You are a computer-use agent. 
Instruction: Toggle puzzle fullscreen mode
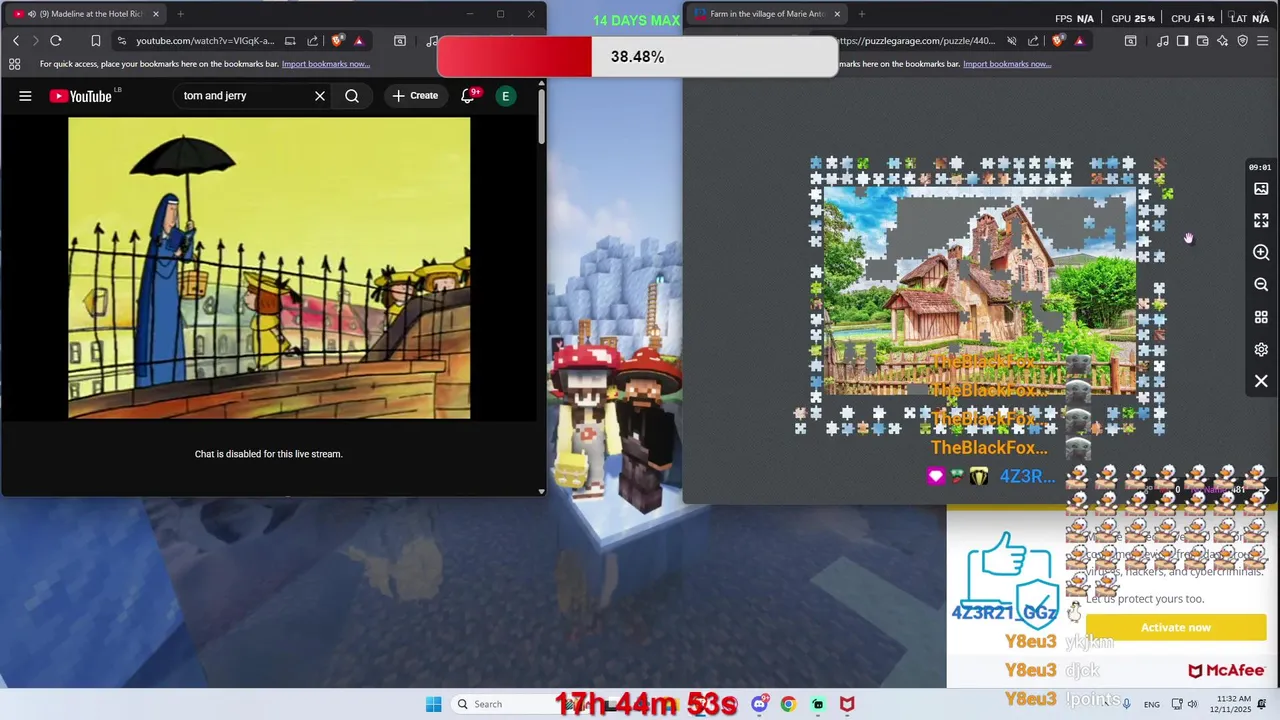click(x=1261, y=220)
